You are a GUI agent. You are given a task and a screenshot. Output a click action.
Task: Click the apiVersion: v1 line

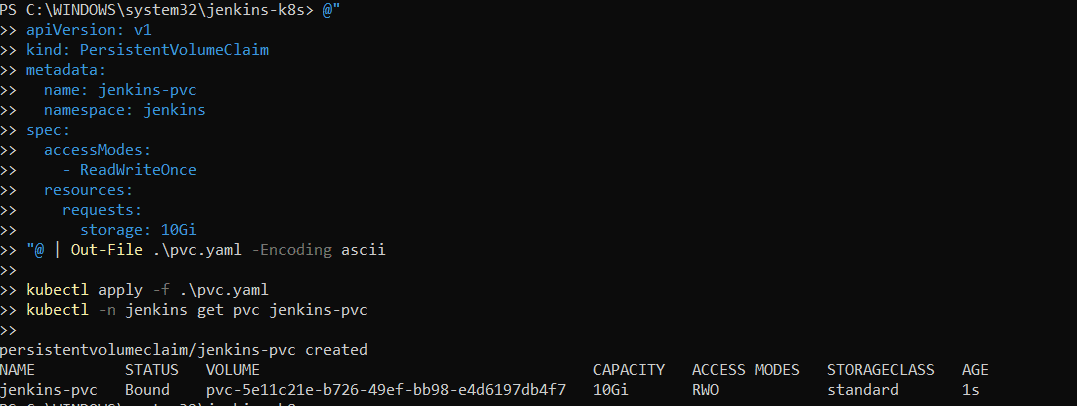pos(89,30)
